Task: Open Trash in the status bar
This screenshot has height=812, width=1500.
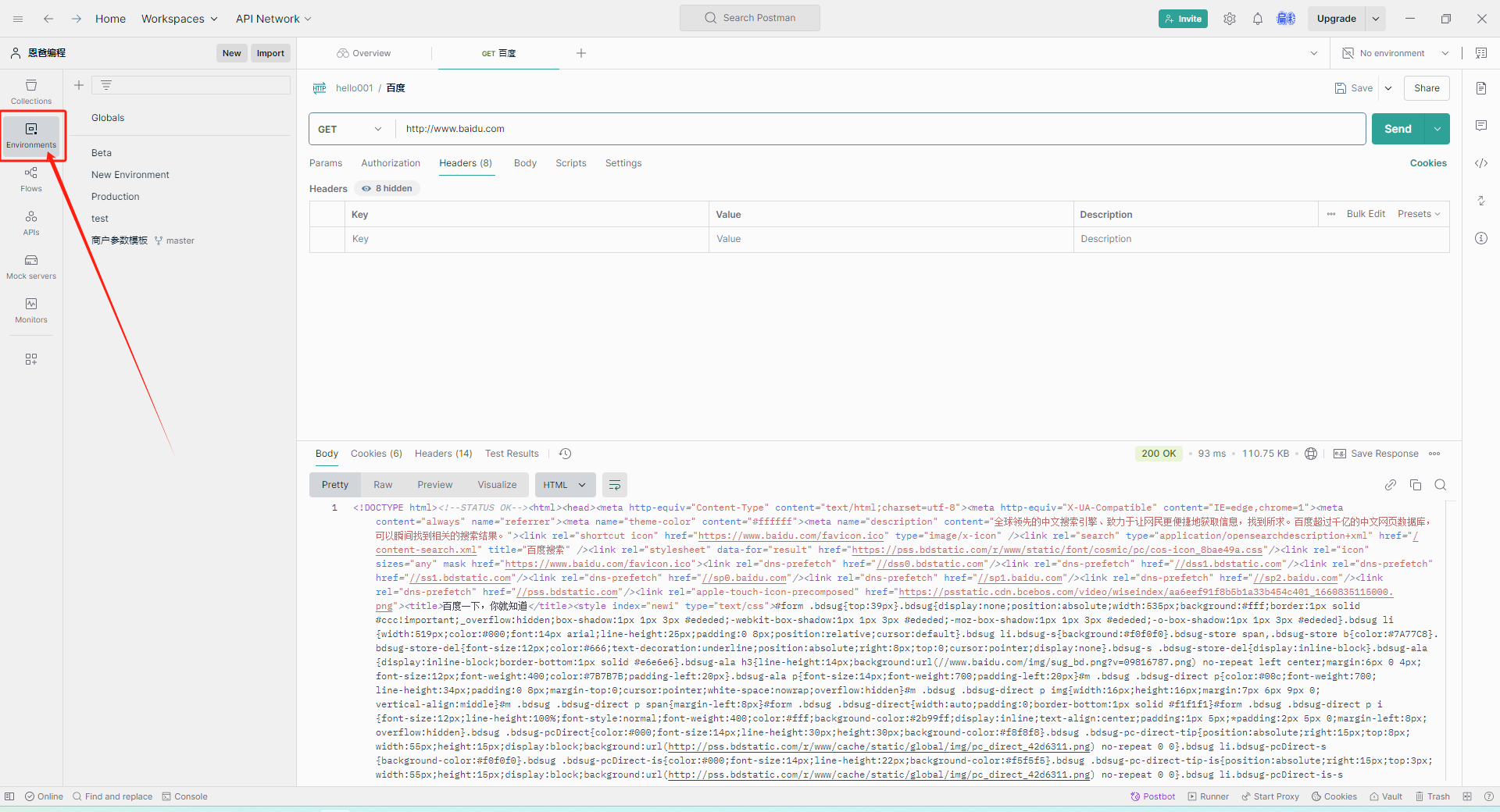Action: coord(1433,796)
